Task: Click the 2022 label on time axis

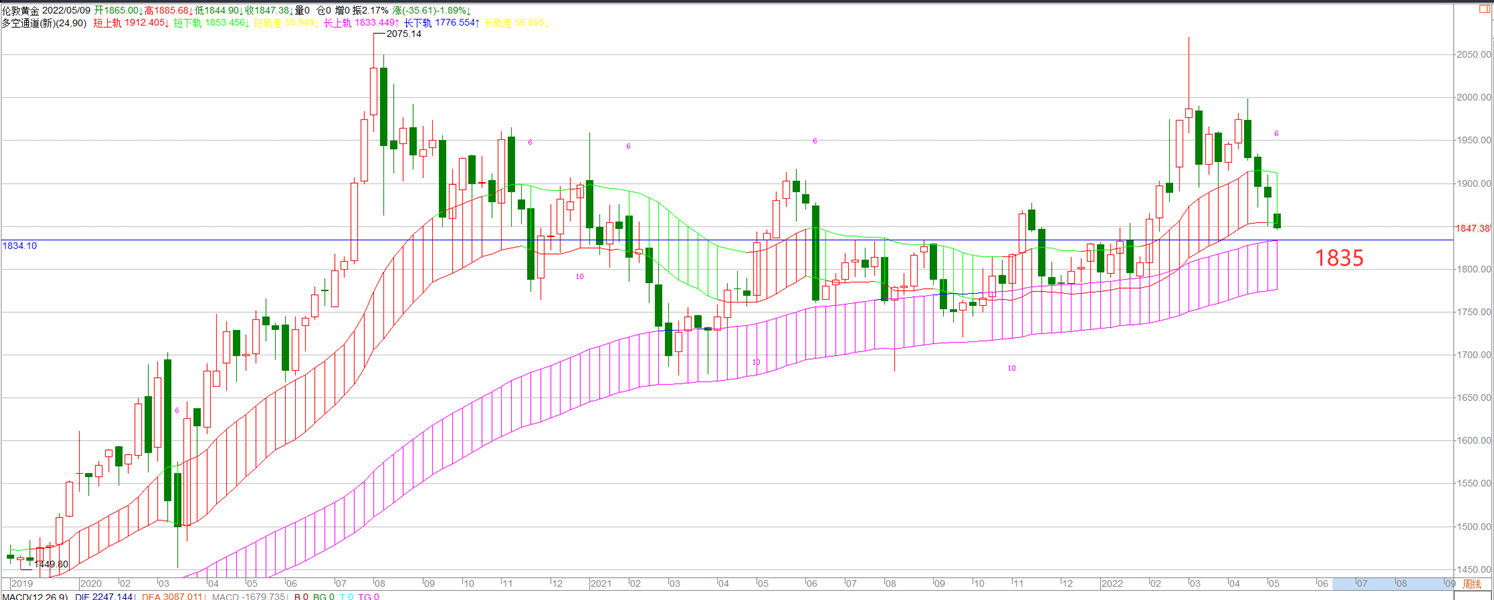Action: [x=1111, y=583]
